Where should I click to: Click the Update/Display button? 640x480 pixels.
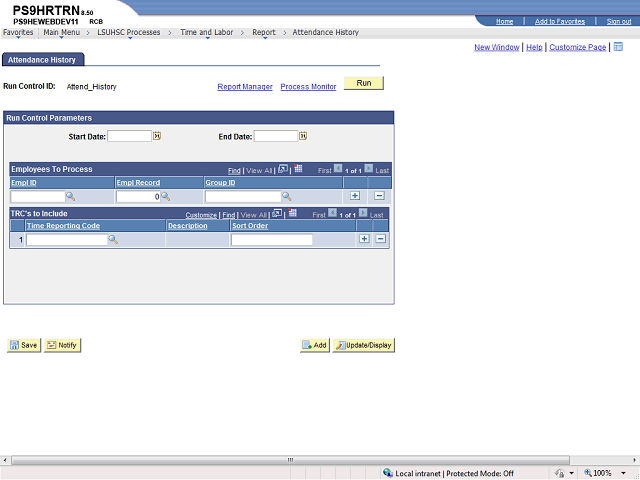[x=364, y=345]
